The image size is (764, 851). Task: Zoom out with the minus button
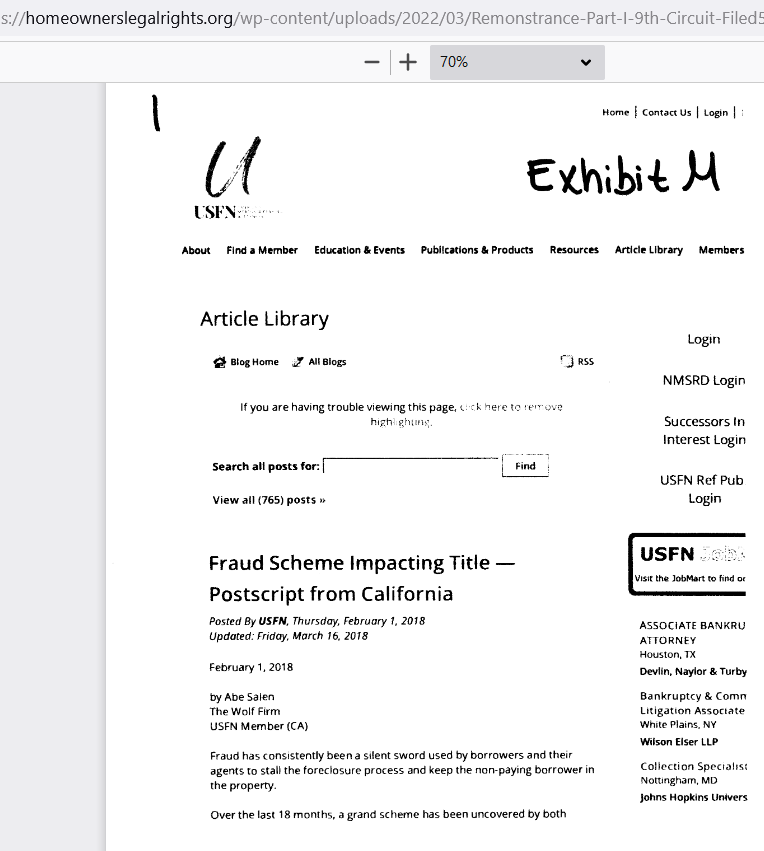[x=372, y=62]
